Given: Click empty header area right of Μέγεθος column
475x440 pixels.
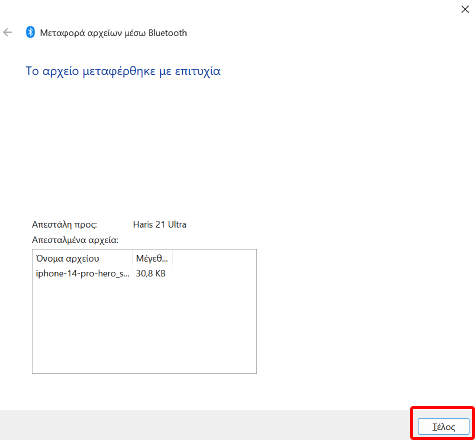Looking at the screenshot, I should [x=214, y=258].
